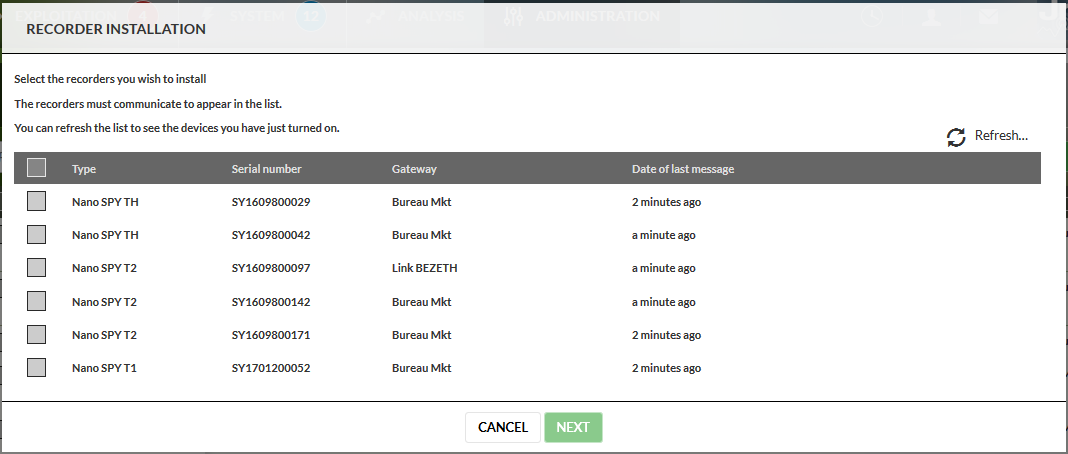Click the envelope mail icon in top bar
Viewport: 1068px width, 454px height.
click(991, 15)
